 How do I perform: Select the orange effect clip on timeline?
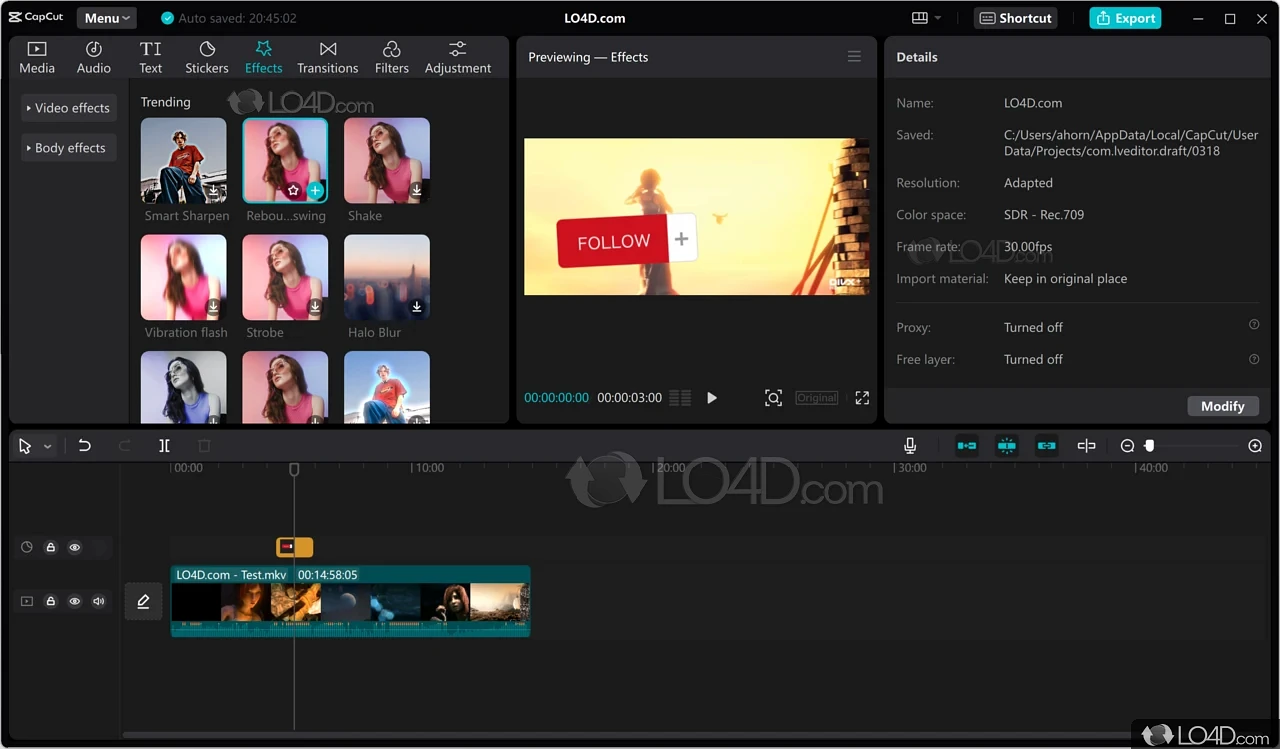[295, 546]
